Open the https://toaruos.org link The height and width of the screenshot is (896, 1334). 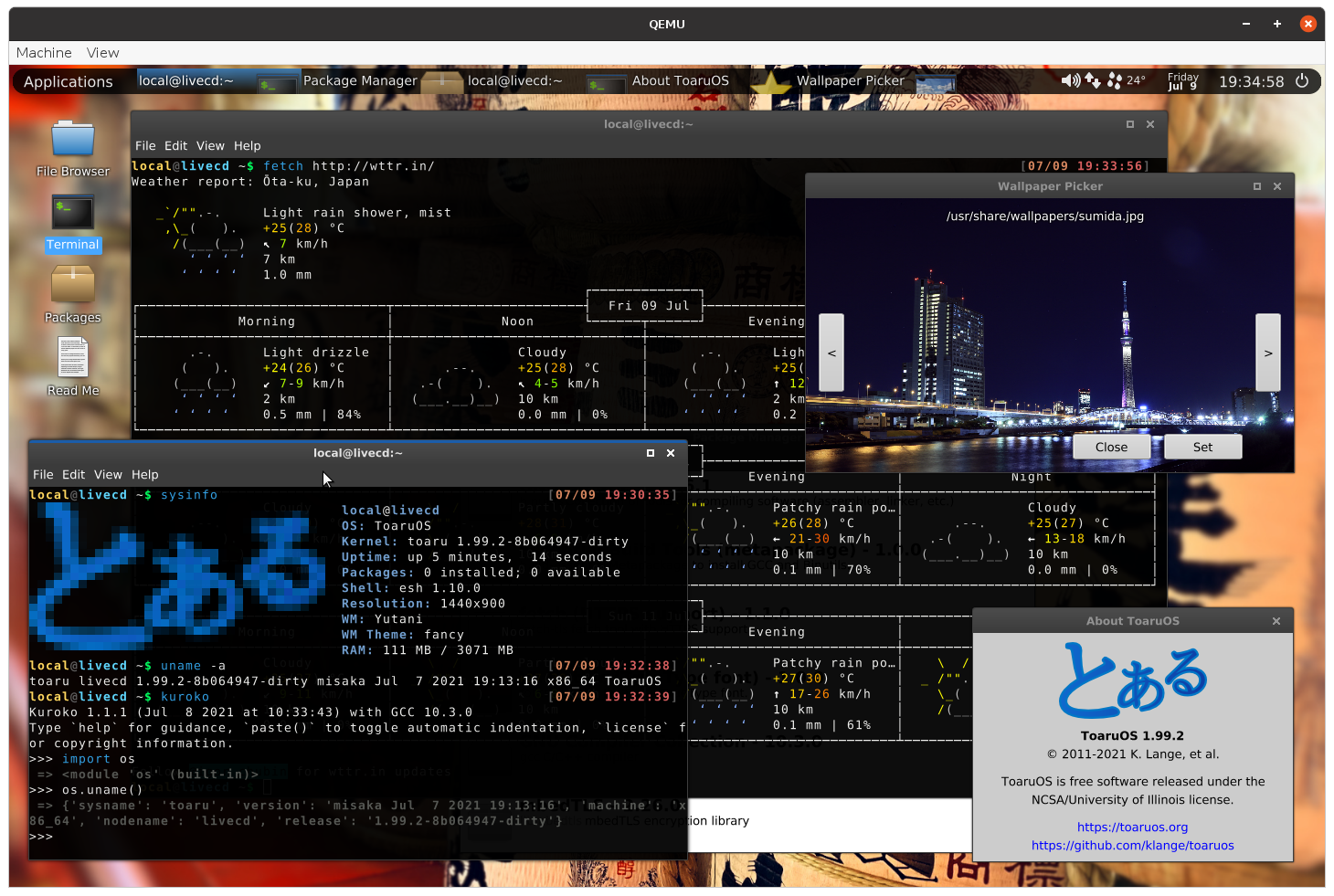point(1133,827)
